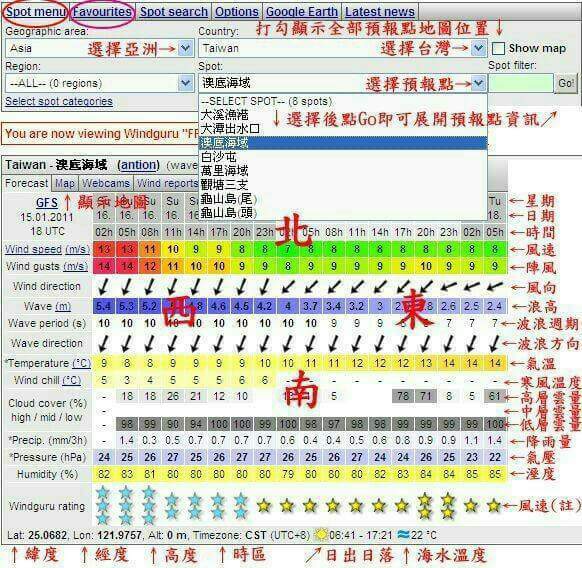Switch to the Webcams tab
This screenshot has height=568, width=582.
coord(106,183)
